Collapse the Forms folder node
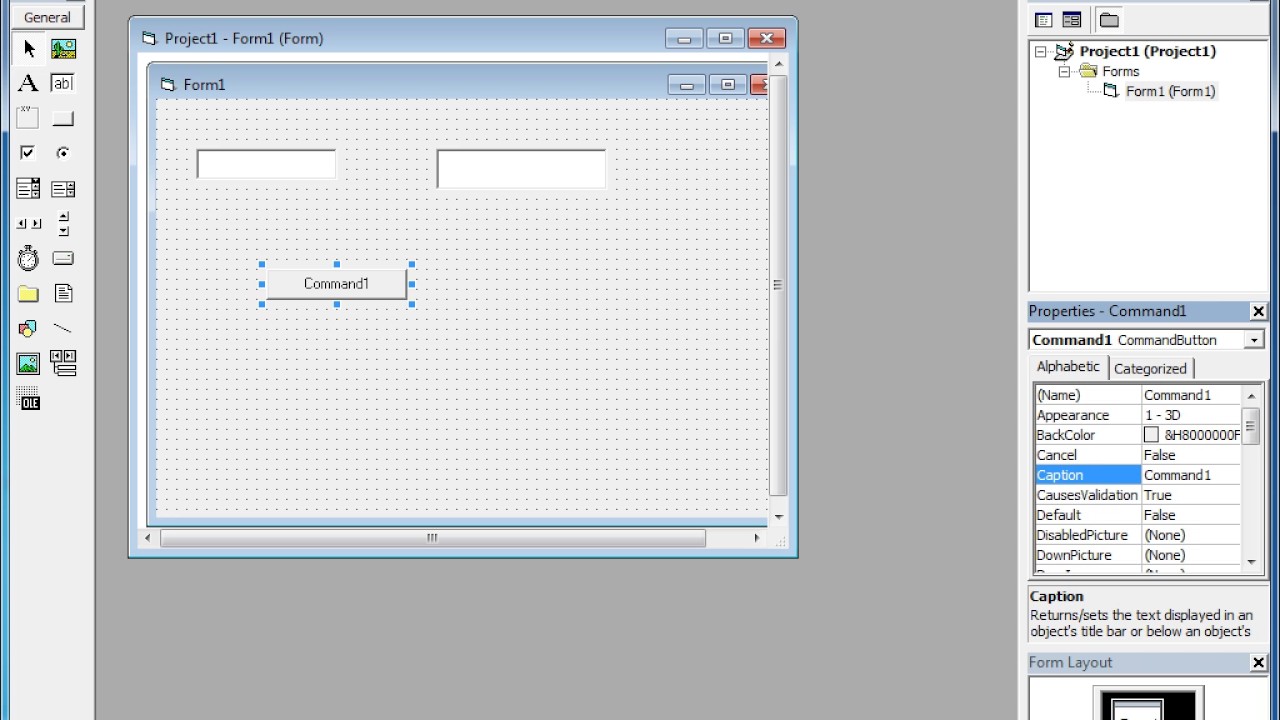This screenshot has width=1280, height=720. [1064, 71]
